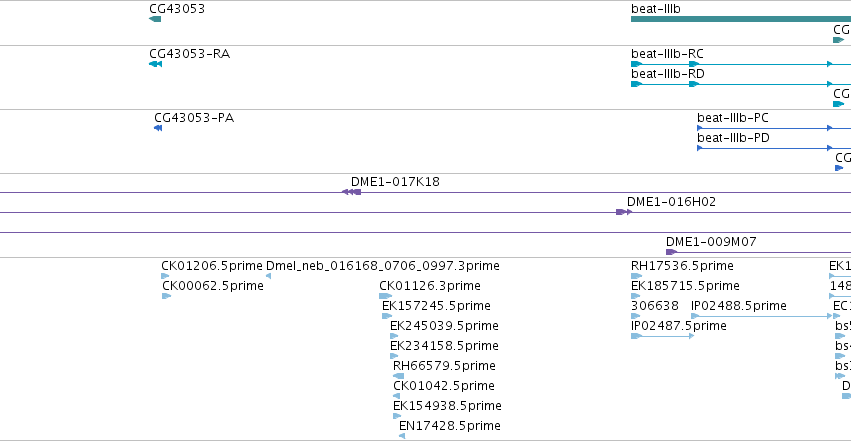Screen dimensions: 851x441
Task: Select the DME1-016H02 clone arrow glyph
Action: point(624,213)
